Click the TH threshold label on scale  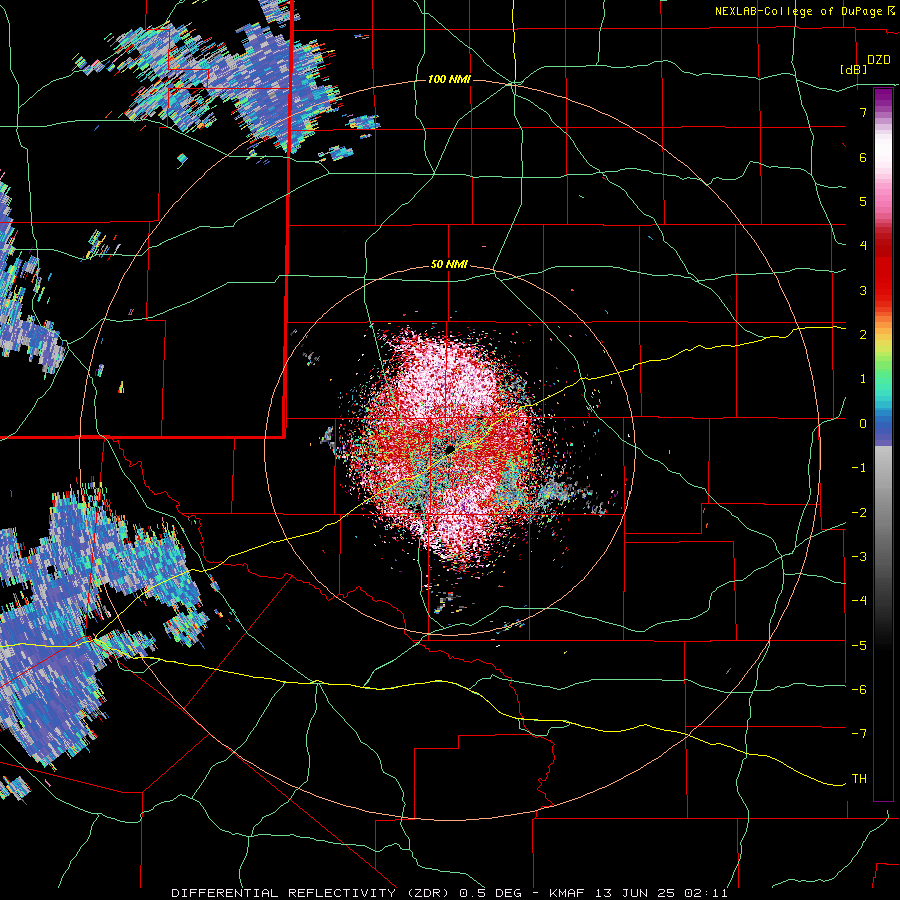coord(859,779)
